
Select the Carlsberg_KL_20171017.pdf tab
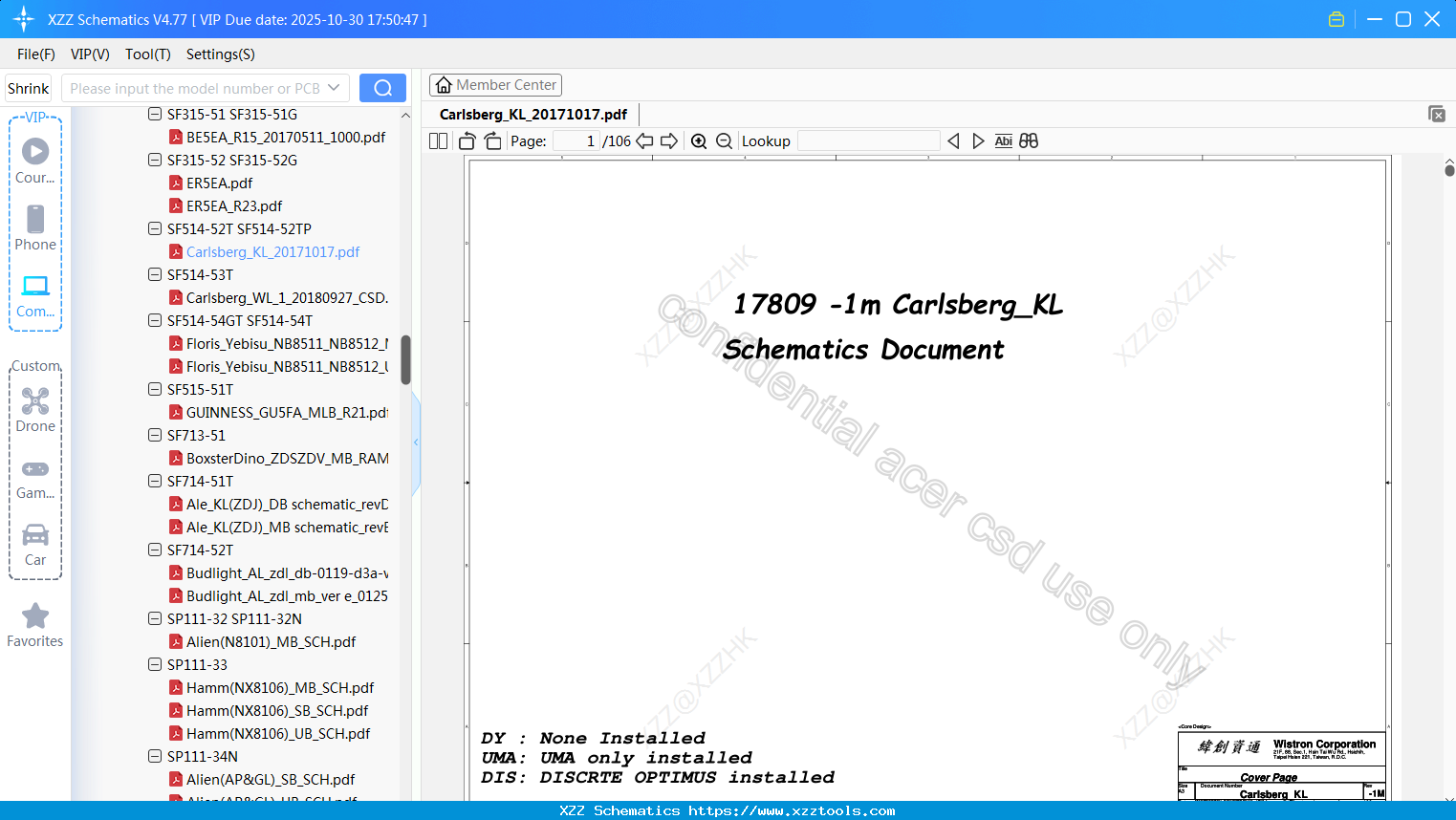pos(533,115)
